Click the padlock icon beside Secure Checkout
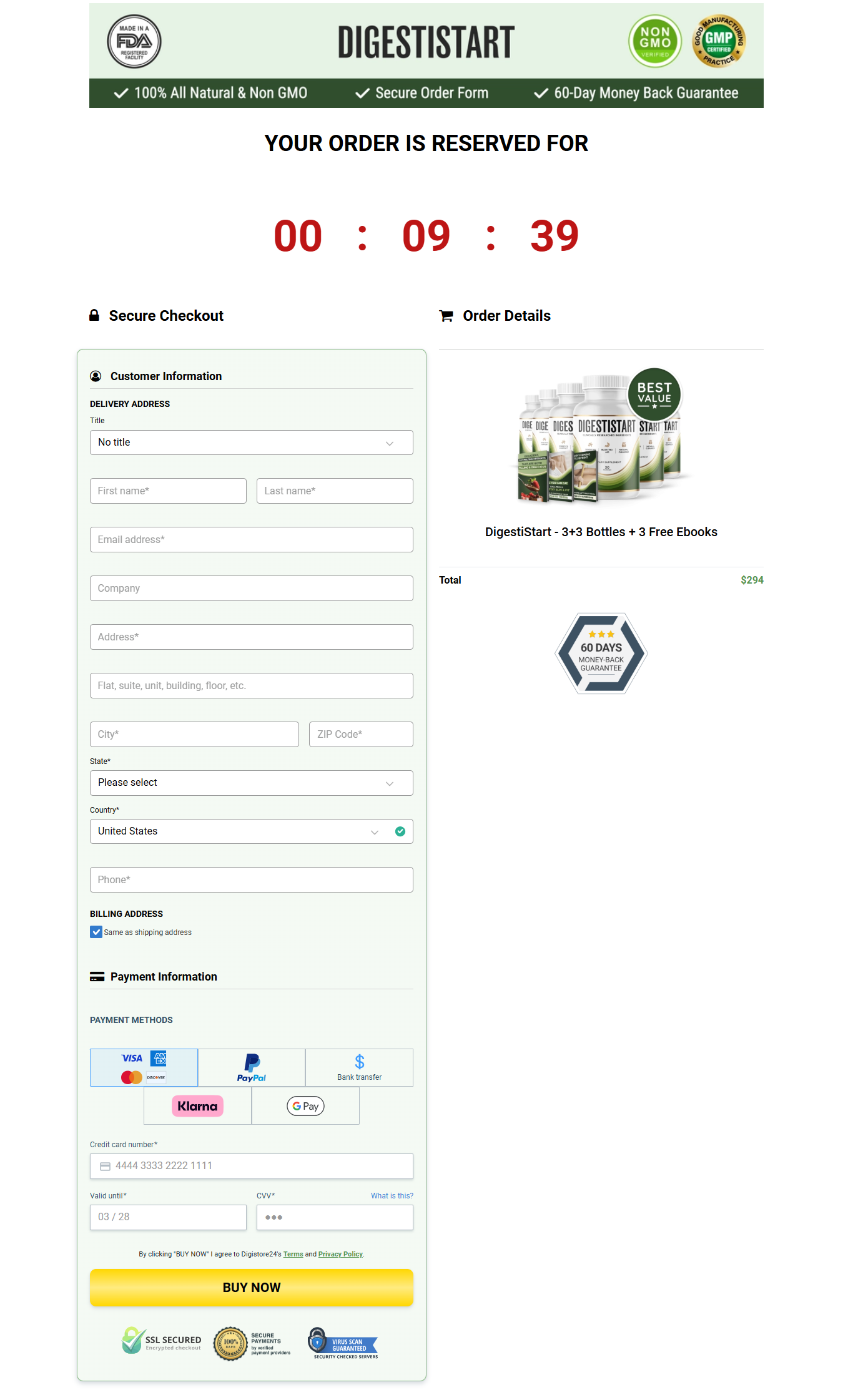 click(94, 315)
